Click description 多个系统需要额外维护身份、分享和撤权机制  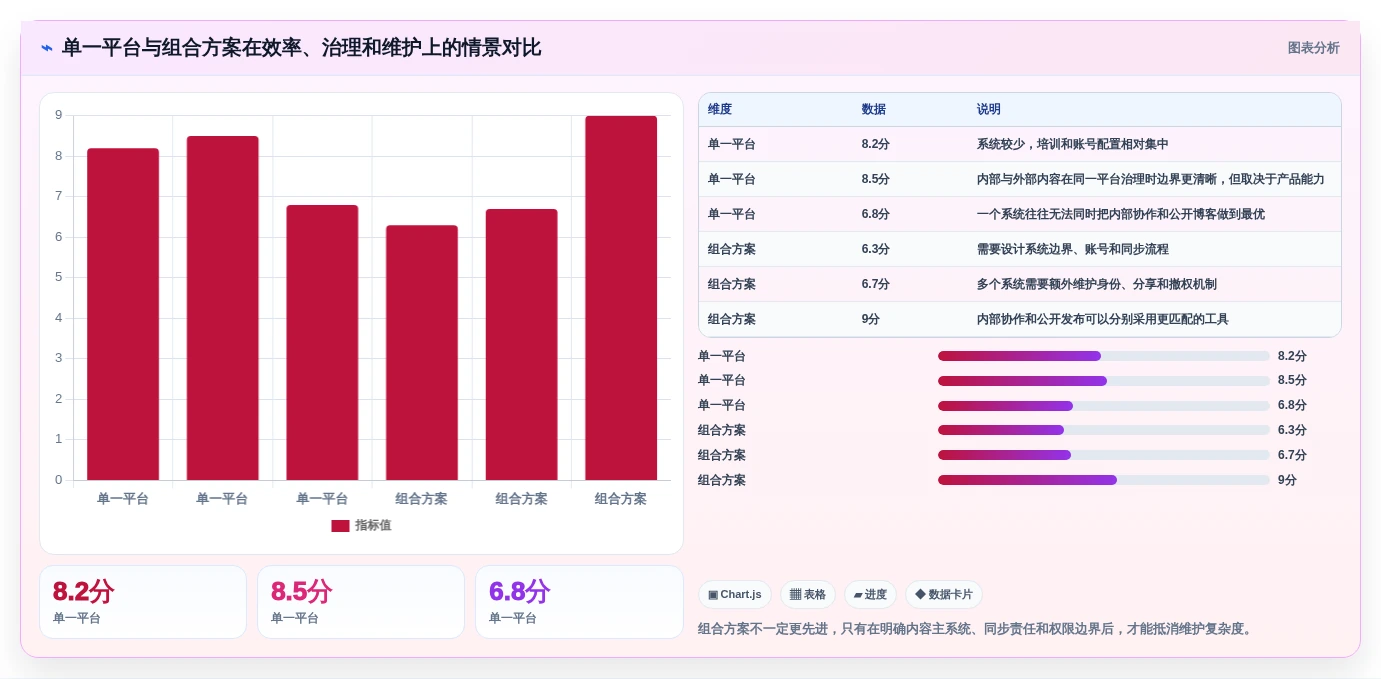1097,285
